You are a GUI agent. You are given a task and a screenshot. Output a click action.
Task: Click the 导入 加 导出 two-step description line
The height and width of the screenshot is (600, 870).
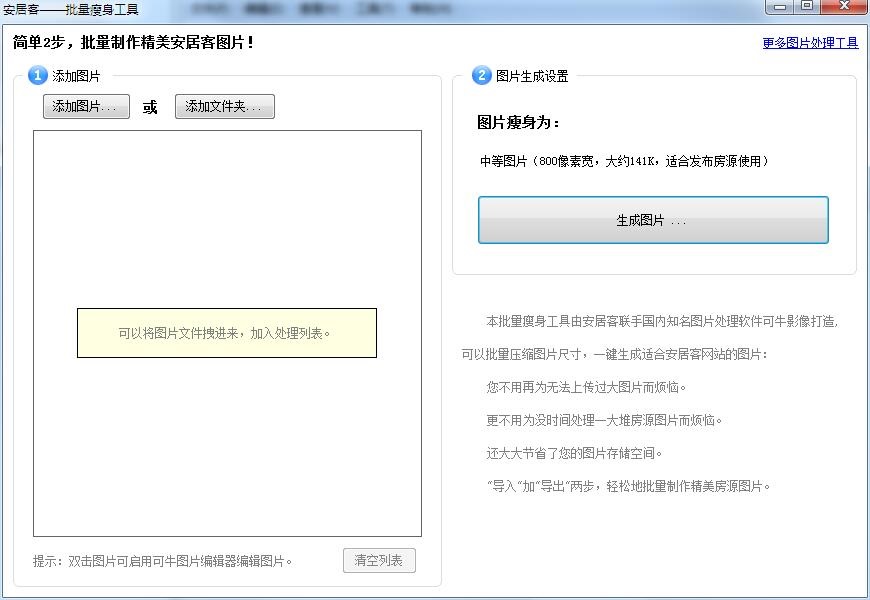(629, 486)
